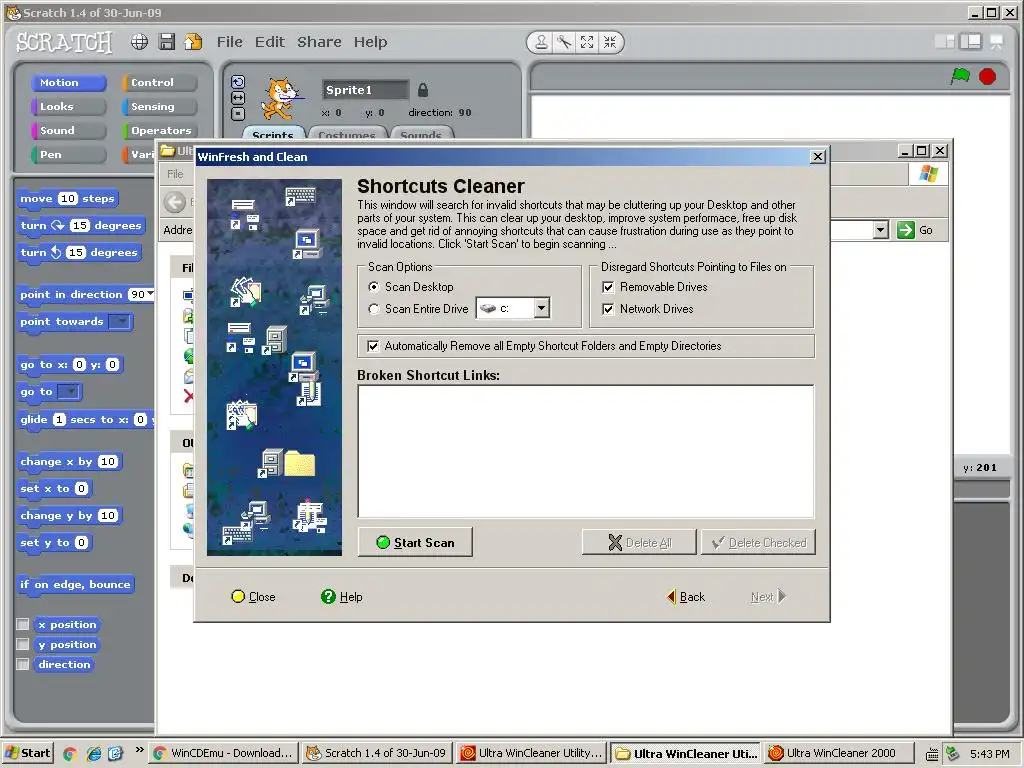Select Scan Desktop radio option
The height and width of the screenshot is (768, 1024).
pos(374,287)
